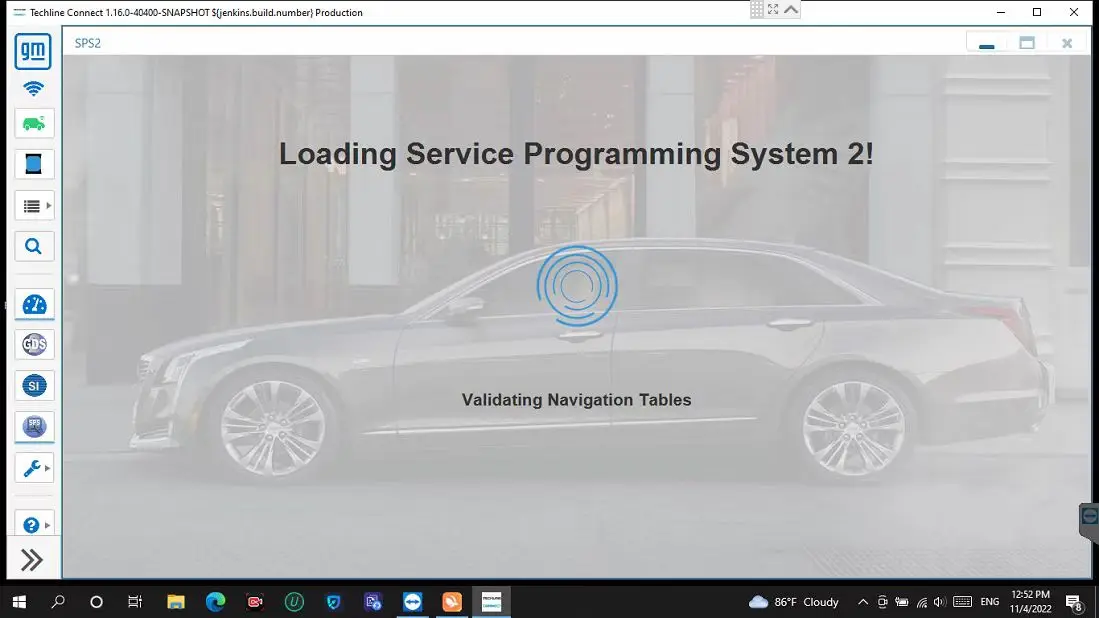Open Windows taskbar search
This screenshot has width=1099, height=618.
[x=58, y=602]
